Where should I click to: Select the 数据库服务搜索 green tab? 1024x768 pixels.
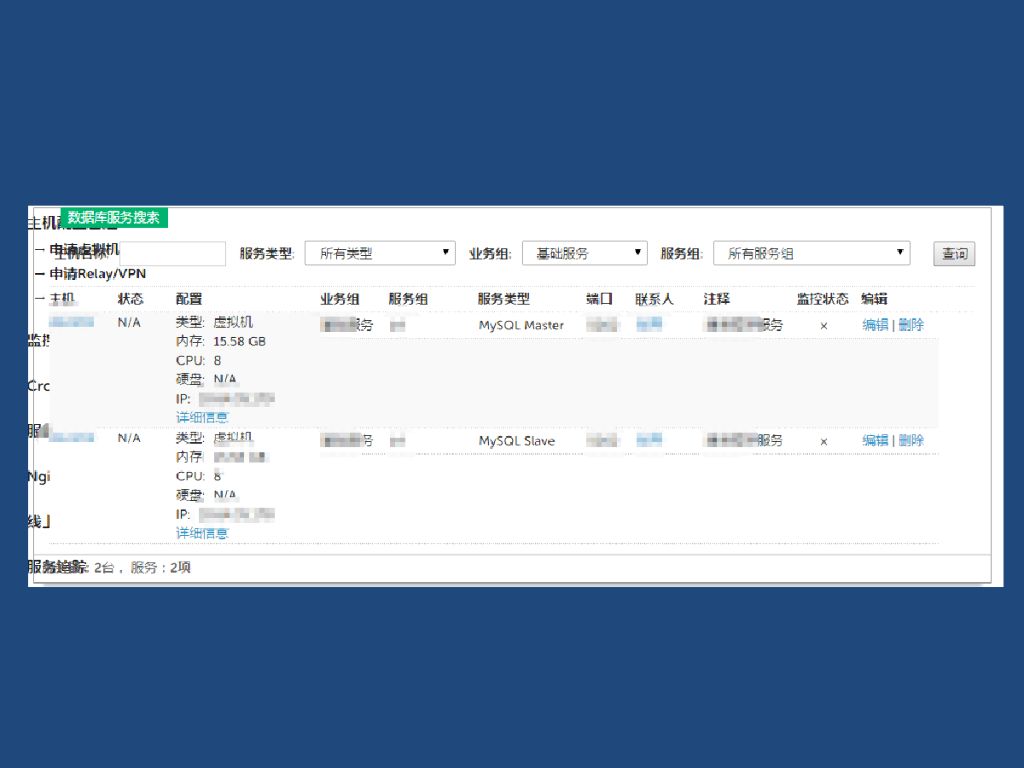pos(114,217)
